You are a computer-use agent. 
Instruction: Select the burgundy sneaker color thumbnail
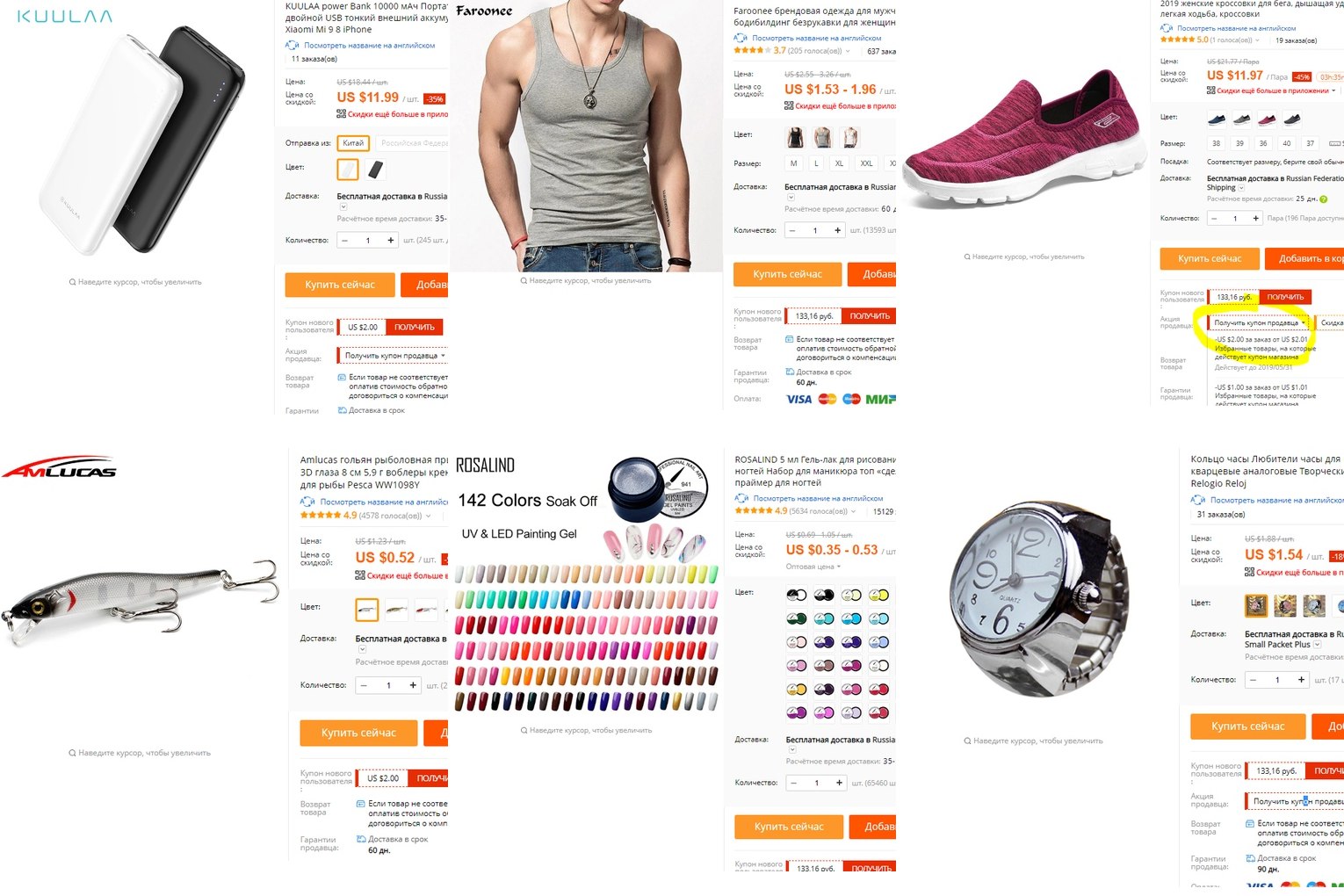coord(1266,119)
